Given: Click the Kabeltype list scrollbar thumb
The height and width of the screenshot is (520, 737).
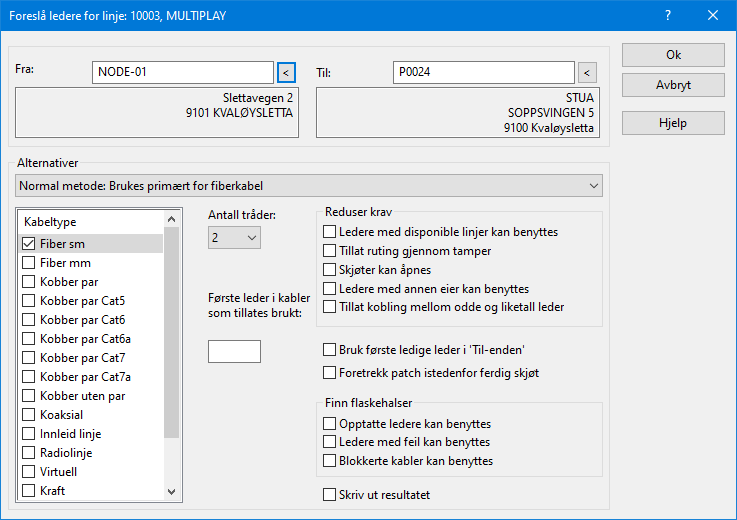Looking at the screenshot, I should tap(172, 332).
